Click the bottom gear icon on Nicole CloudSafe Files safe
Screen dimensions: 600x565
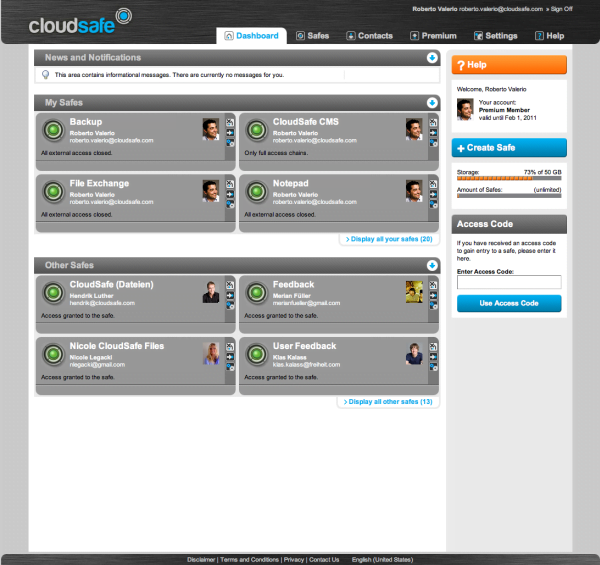coord(230,367)
